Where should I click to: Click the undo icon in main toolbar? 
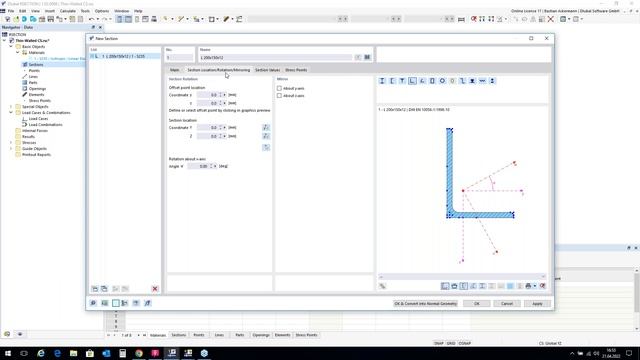pyautogui.click(x=91, y=19)
